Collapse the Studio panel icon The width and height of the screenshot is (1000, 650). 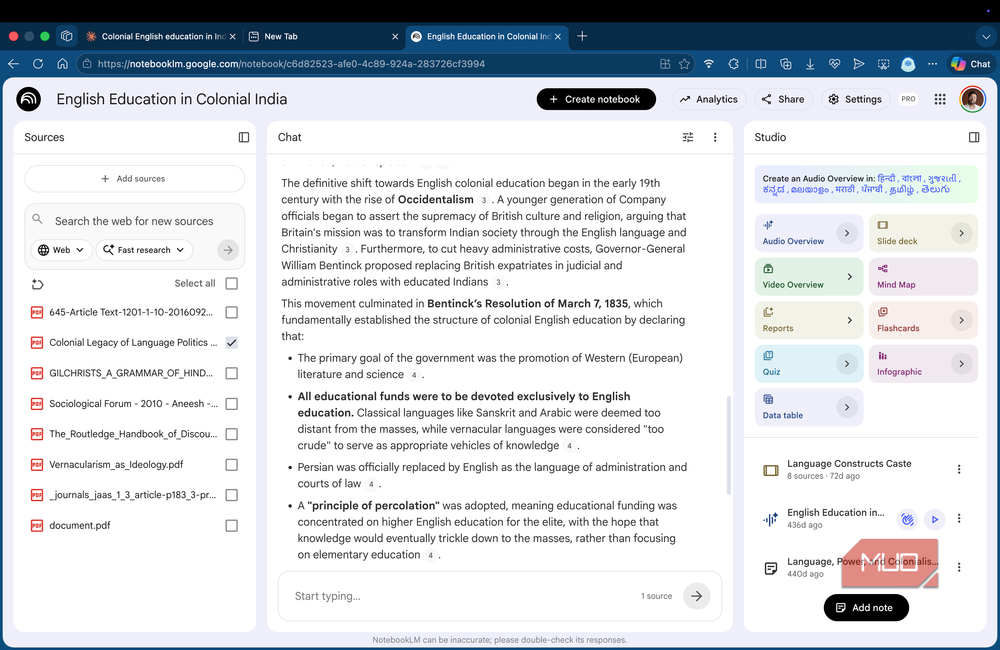coord(974,137)
